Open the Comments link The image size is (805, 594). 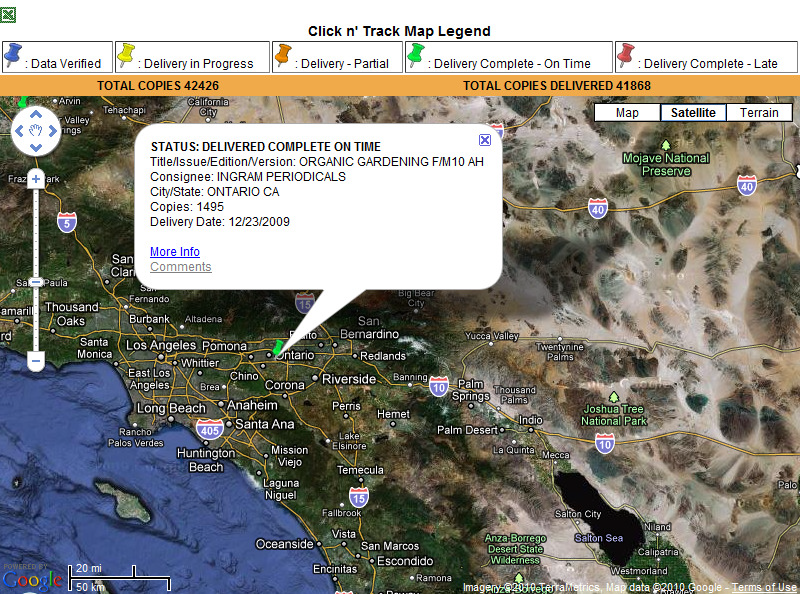(181, 266)
